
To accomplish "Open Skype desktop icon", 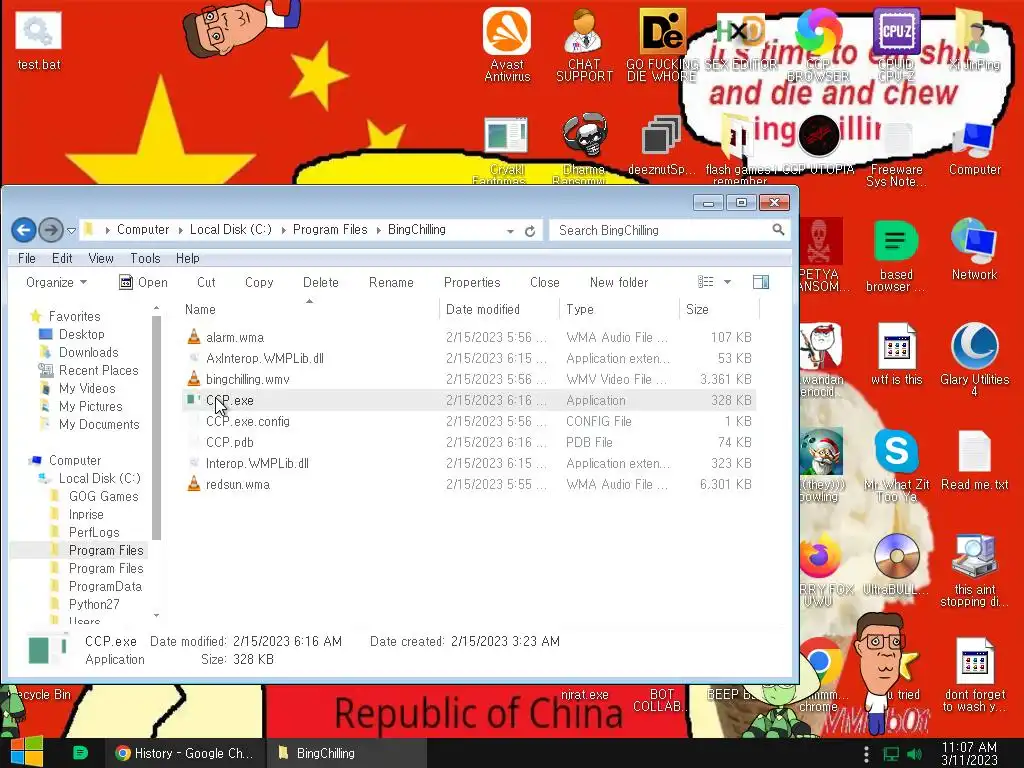I will [x=896, y=465].
